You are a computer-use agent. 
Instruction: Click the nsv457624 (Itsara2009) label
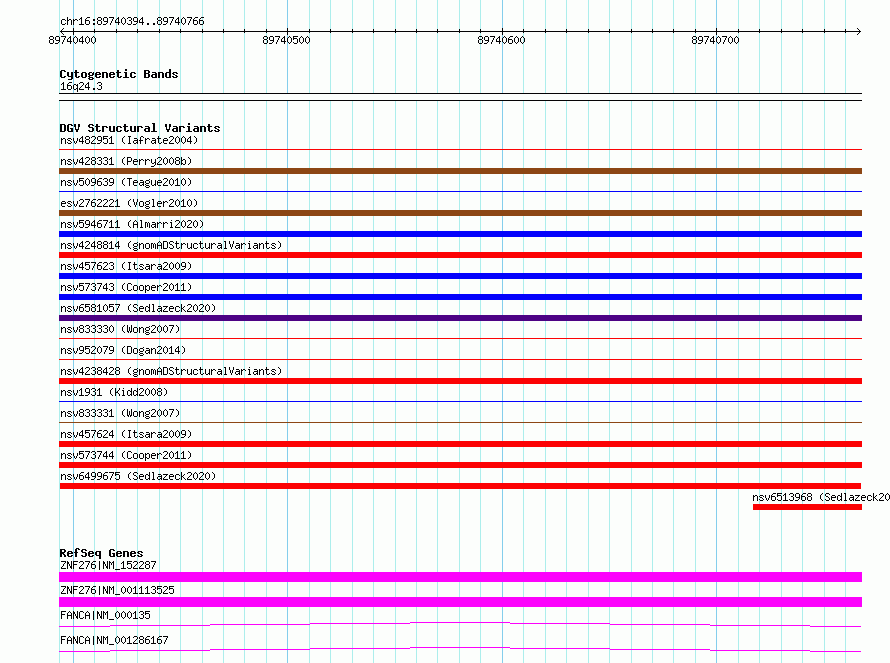126,434
